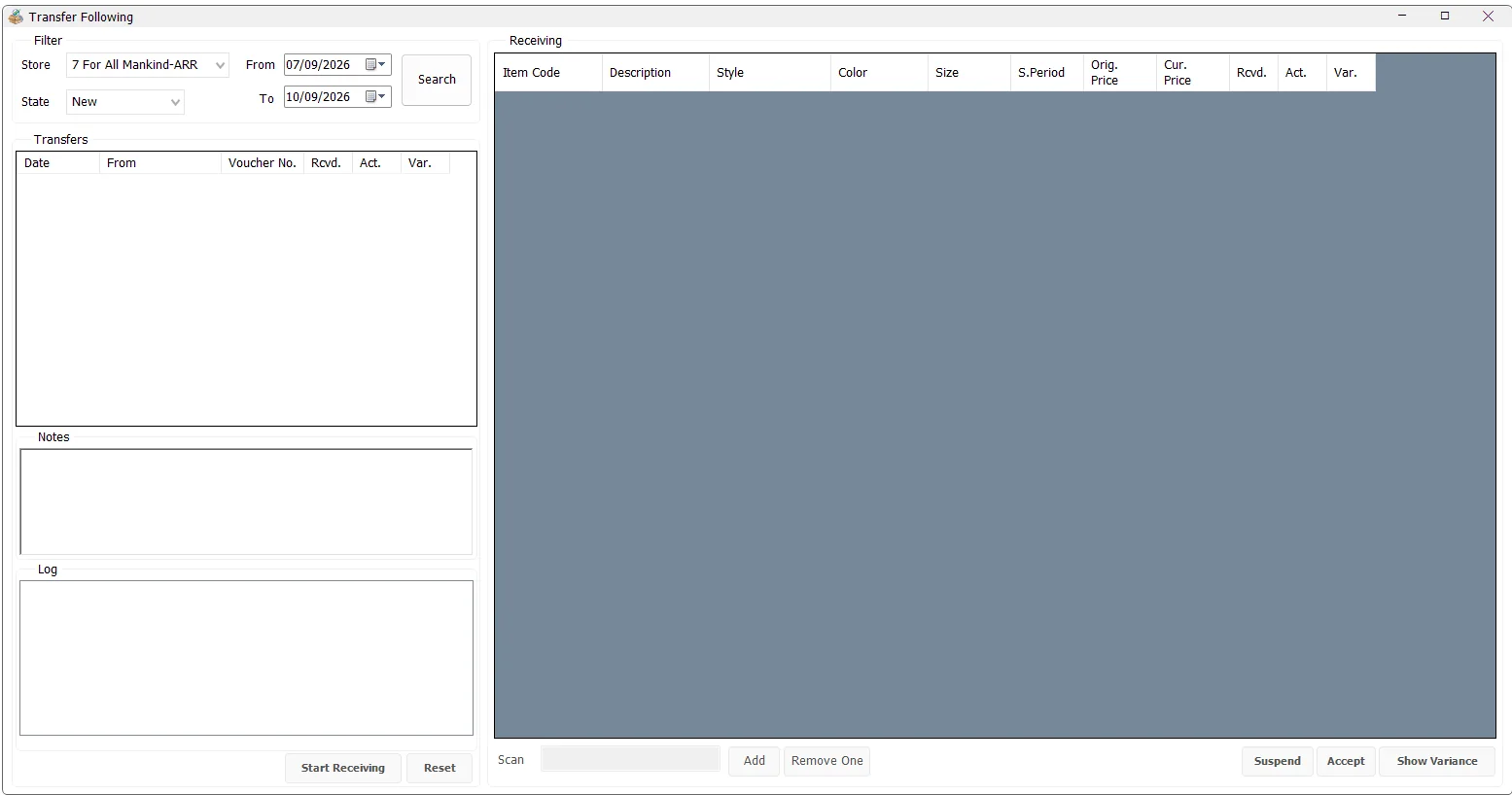Click Var. column header in Transfers list
The width and height of the screenshot is (1512, 795).
(425, 163)
